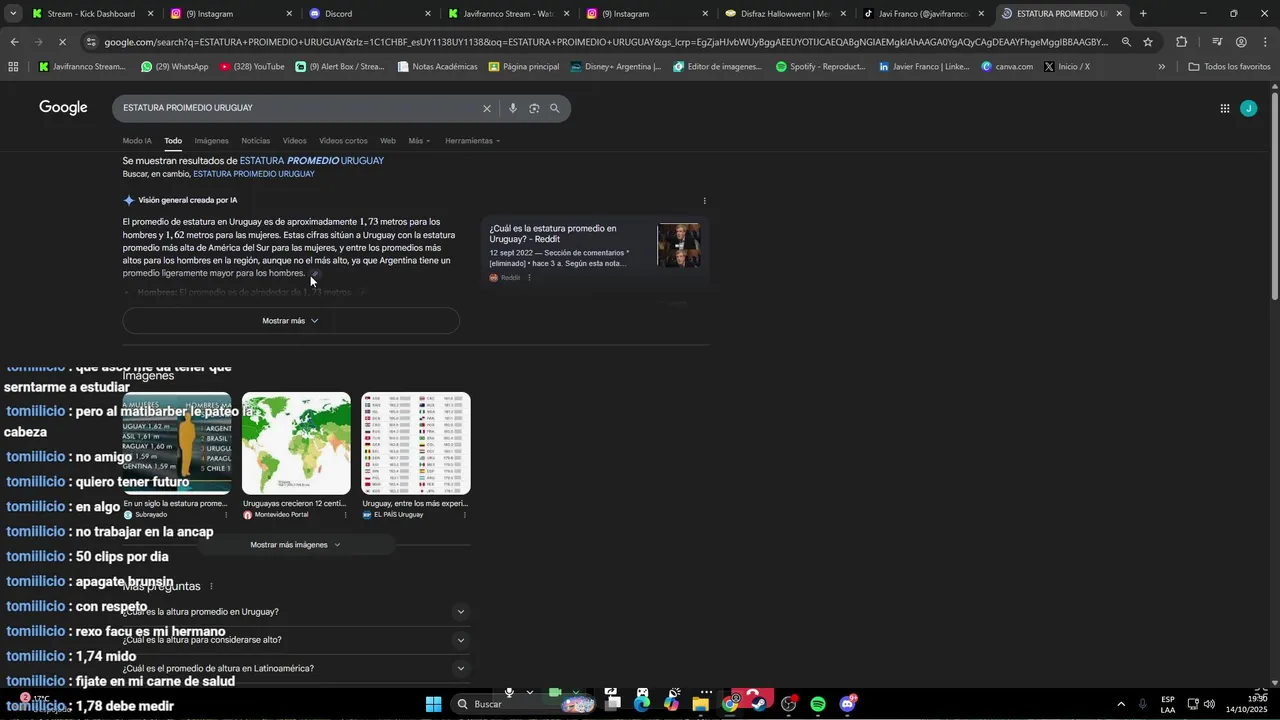Select the Videos results tab

pos(294,141)
